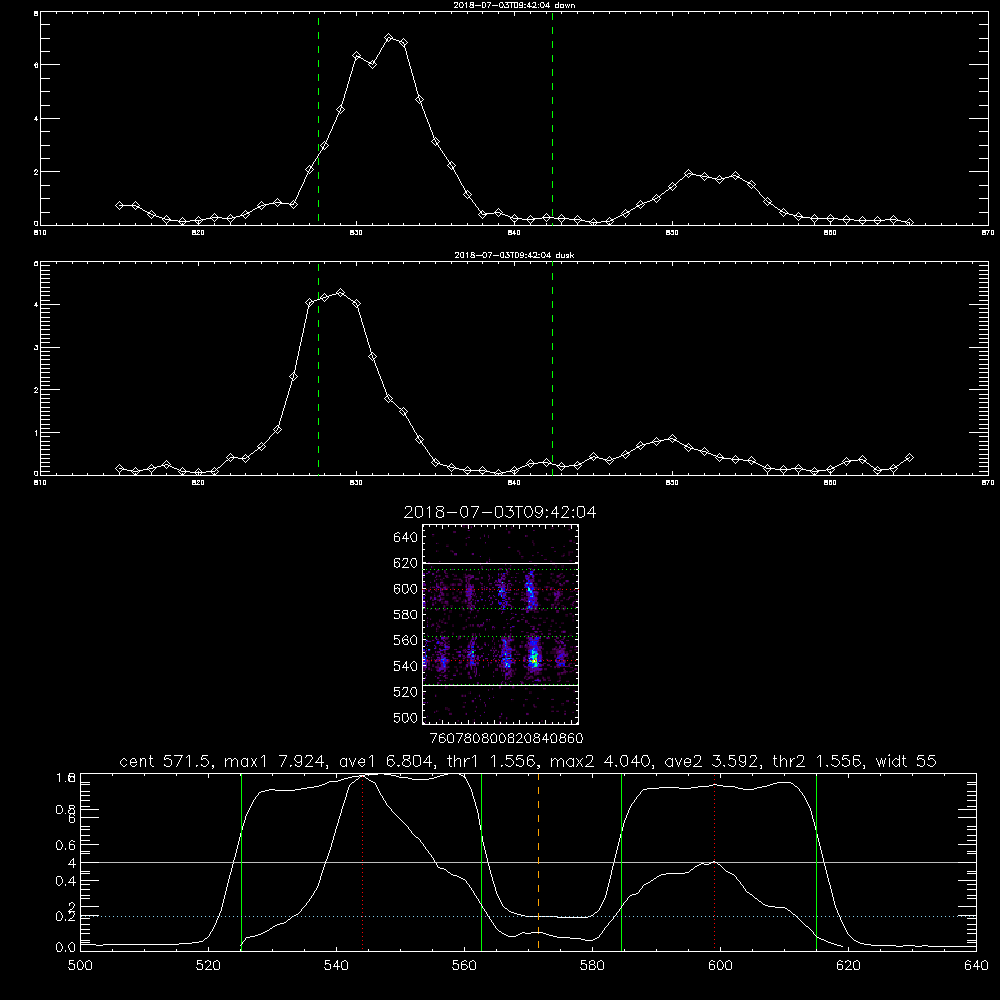Click heatmap y-axis label 520
1000x1000 pixels.
tap(406, 692)
